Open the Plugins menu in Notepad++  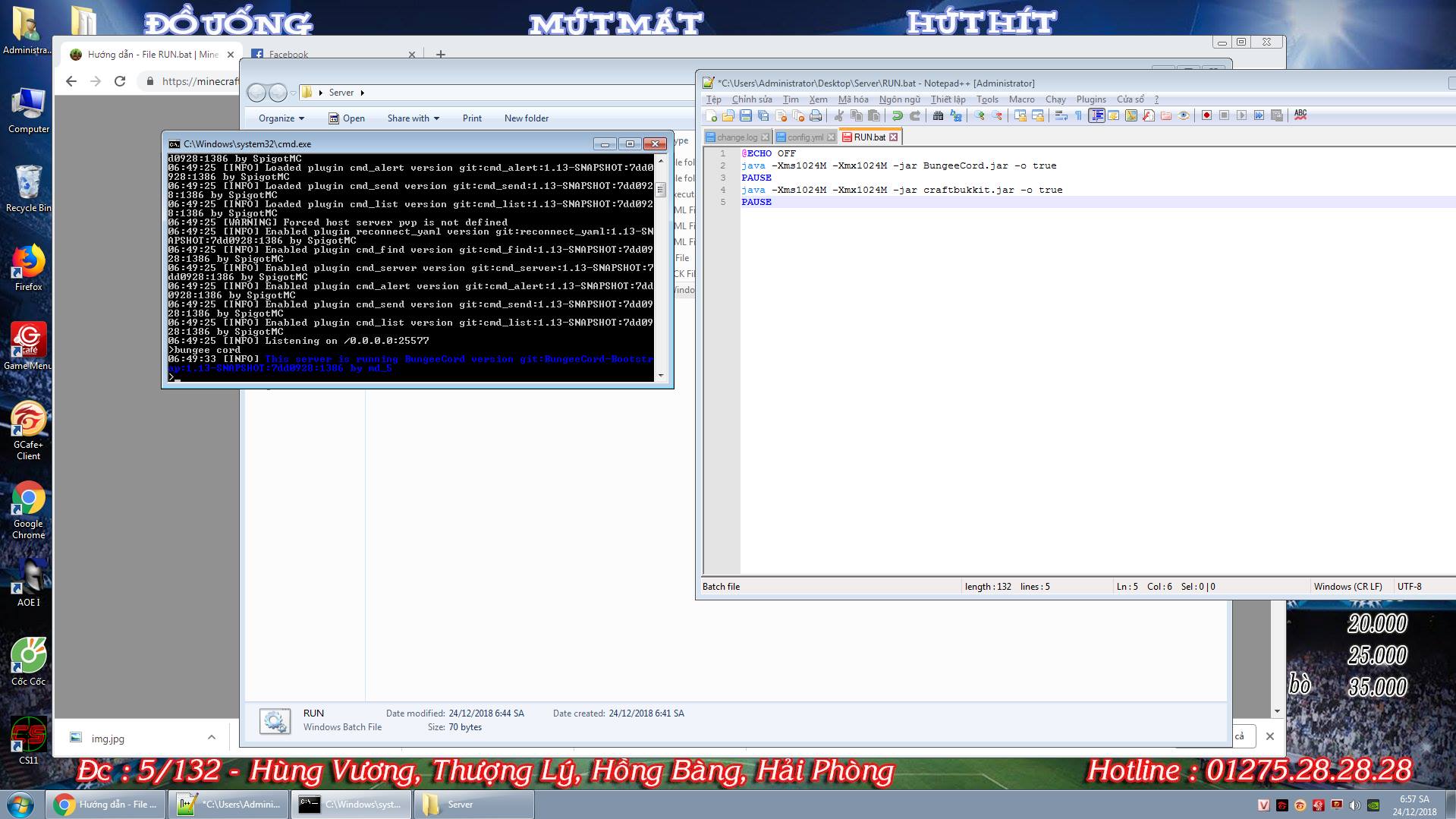click(x=1090, y=99)
